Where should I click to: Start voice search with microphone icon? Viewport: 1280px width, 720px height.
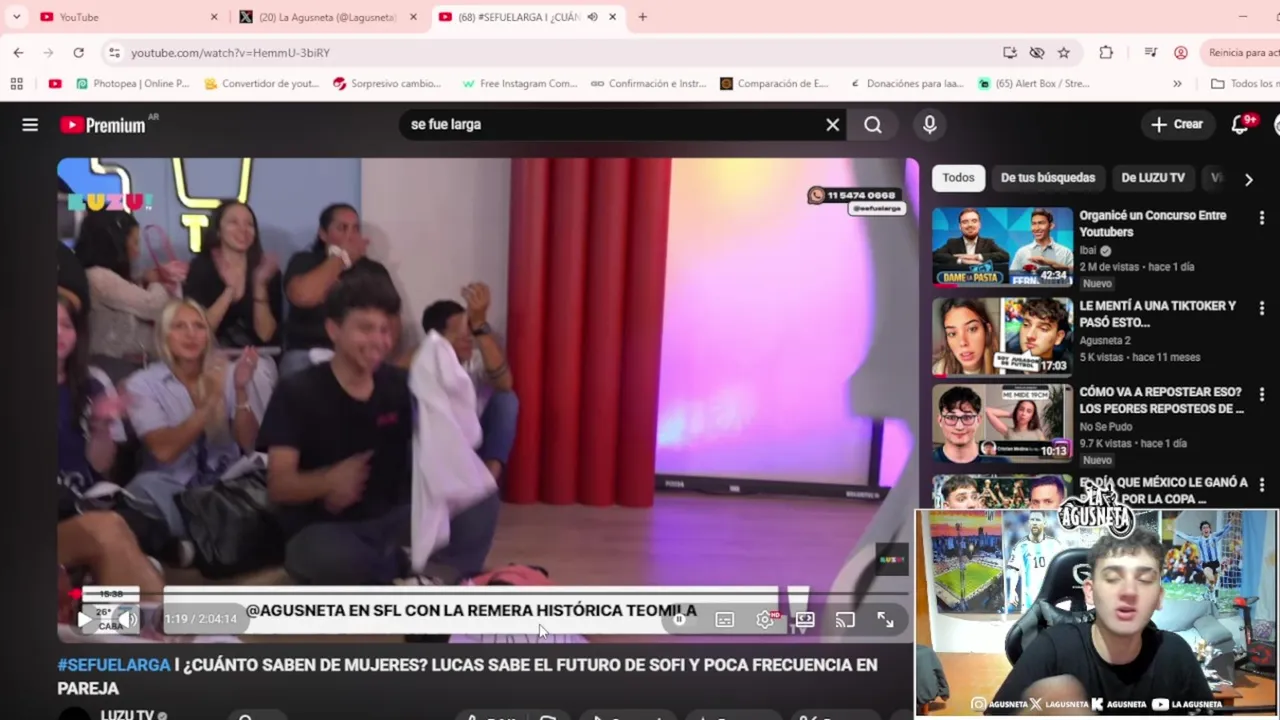coord(930,125)
